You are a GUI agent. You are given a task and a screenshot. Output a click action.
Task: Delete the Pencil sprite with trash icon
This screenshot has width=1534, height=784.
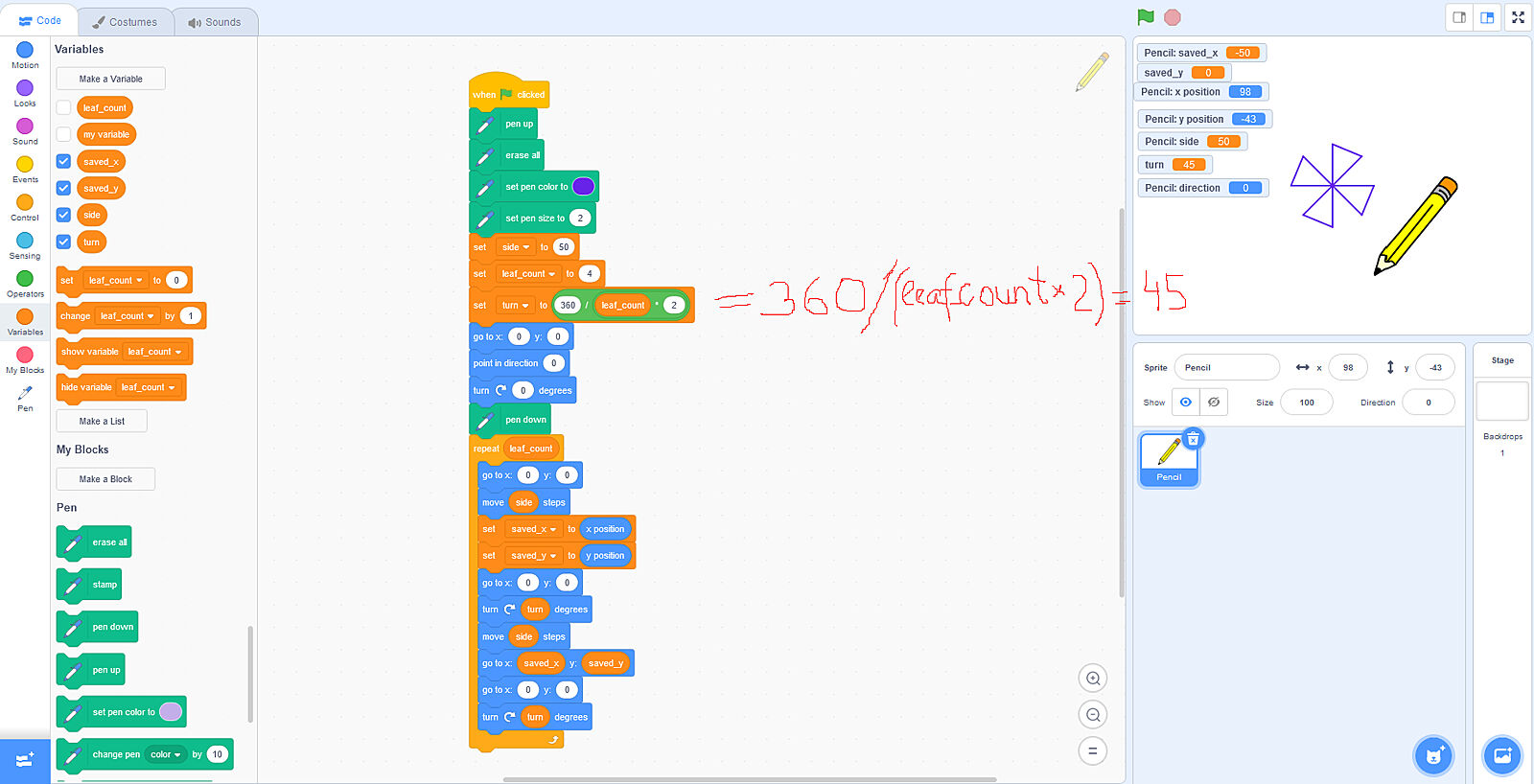click(x=1193, y=439)
